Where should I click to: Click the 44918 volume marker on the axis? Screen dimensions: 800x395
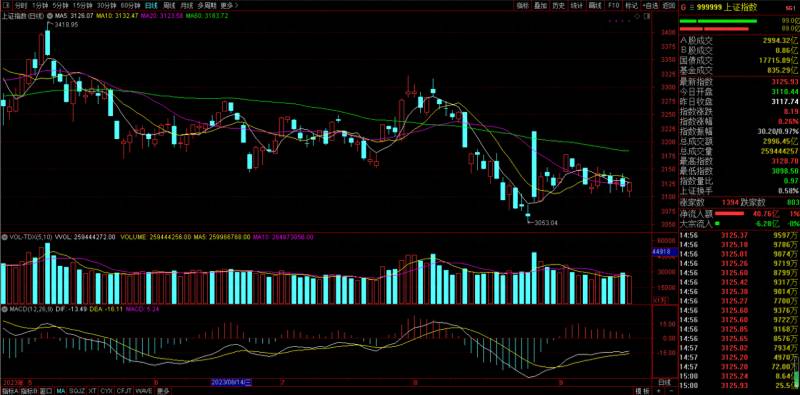664,252
